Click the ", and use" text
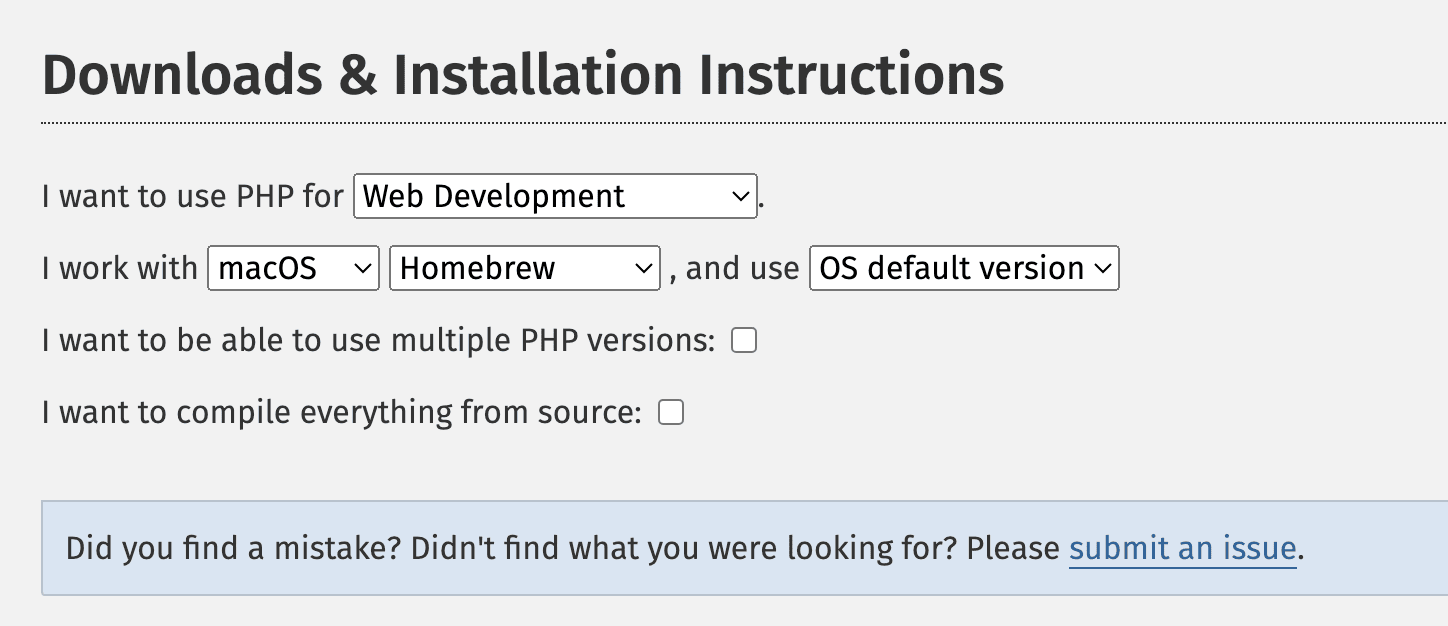The width and height of the screenshot is (1448, 626). [734, 268]
